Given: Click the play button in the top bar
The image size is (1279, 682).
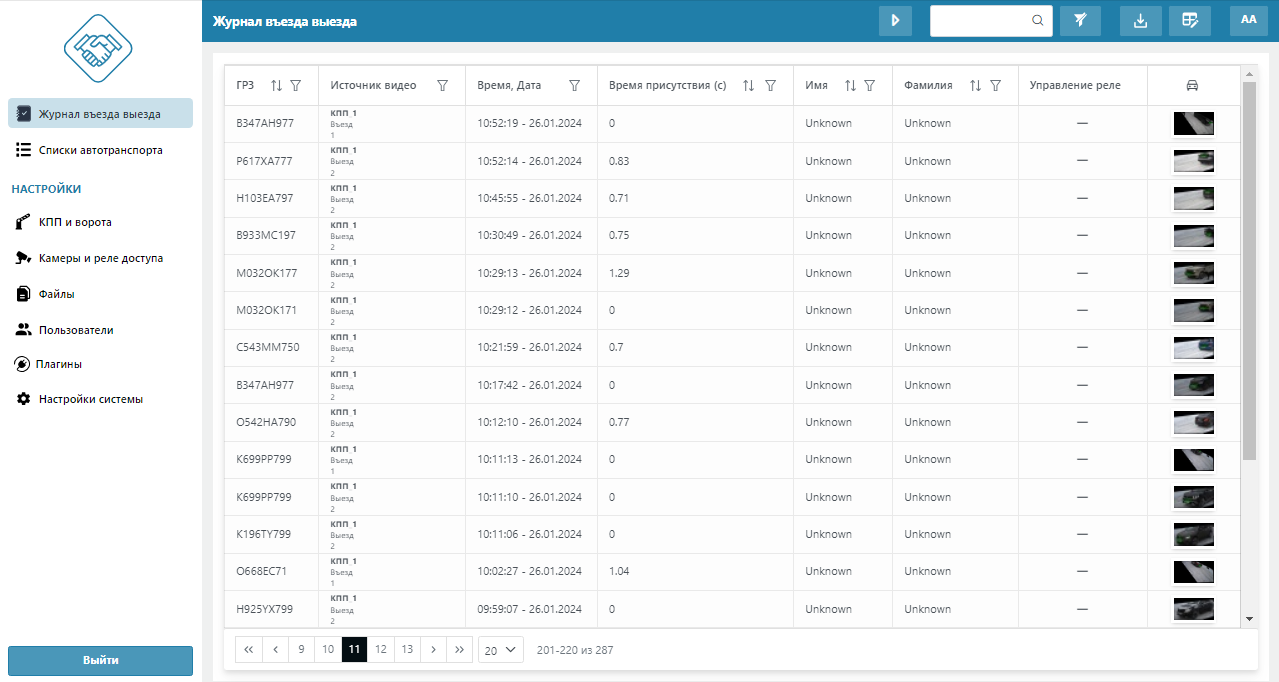Looking at the screenshot, I should tap(895, 21).
